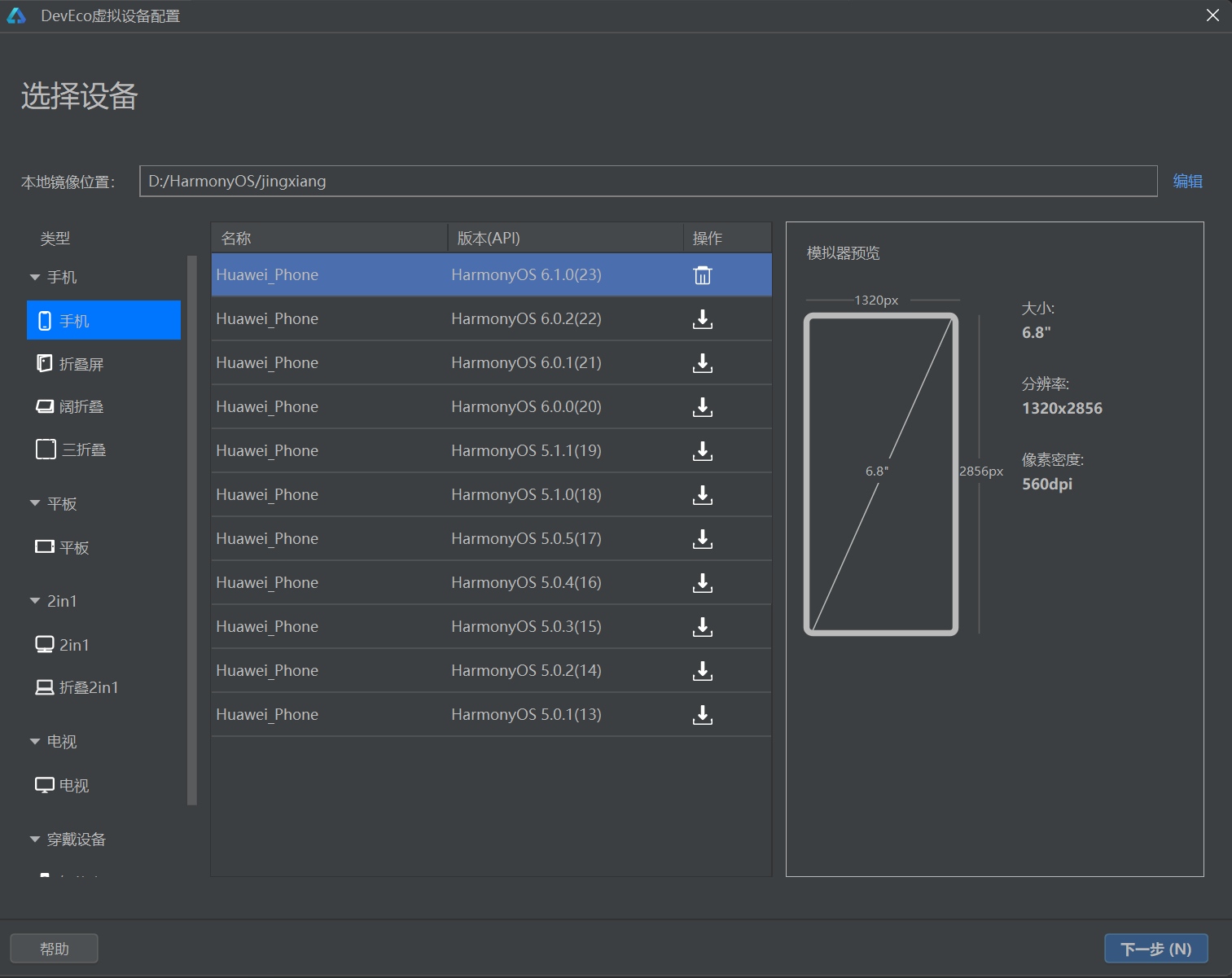Select the HarmonyOS 5.0.2(14) row

492,671
